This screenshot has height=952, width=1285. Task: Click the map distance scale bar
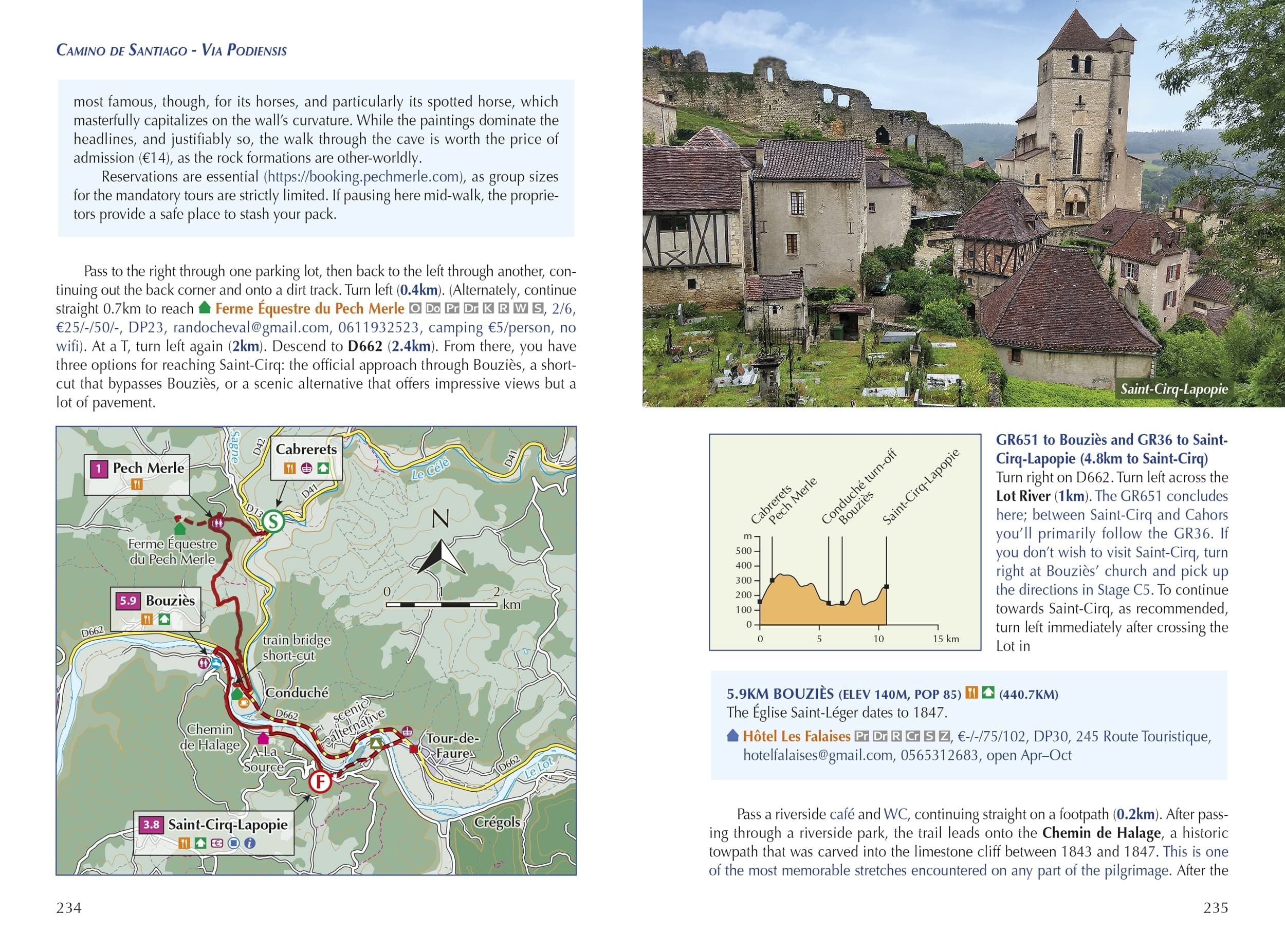point(442,605)
